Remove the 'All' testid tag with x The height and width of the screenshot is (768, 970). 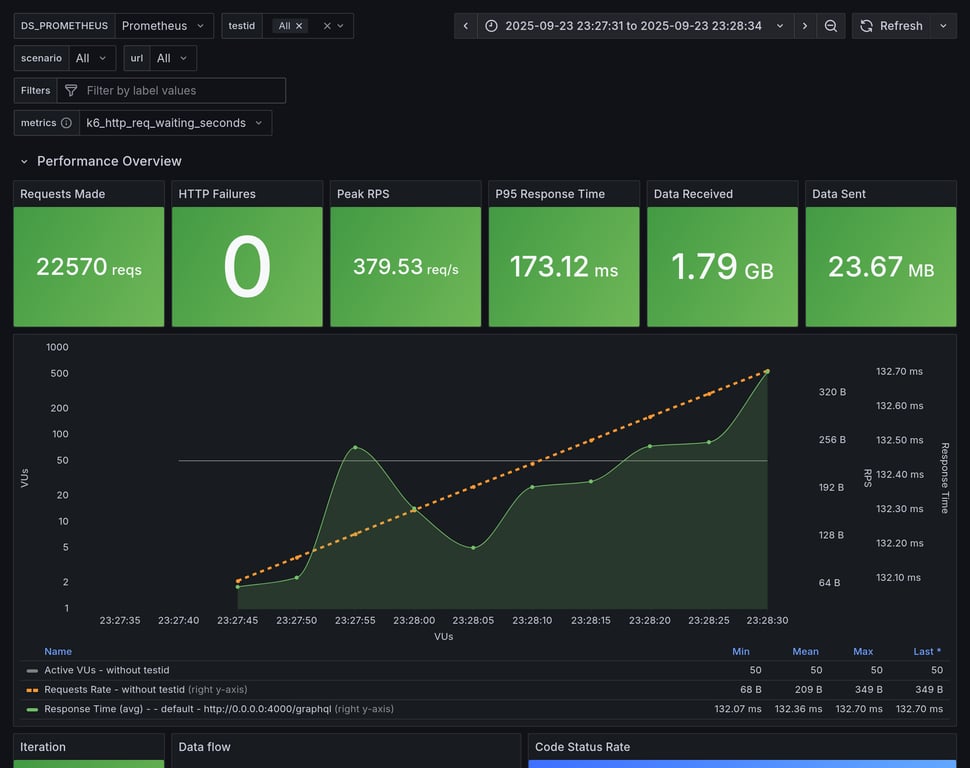tap(299, 26)
